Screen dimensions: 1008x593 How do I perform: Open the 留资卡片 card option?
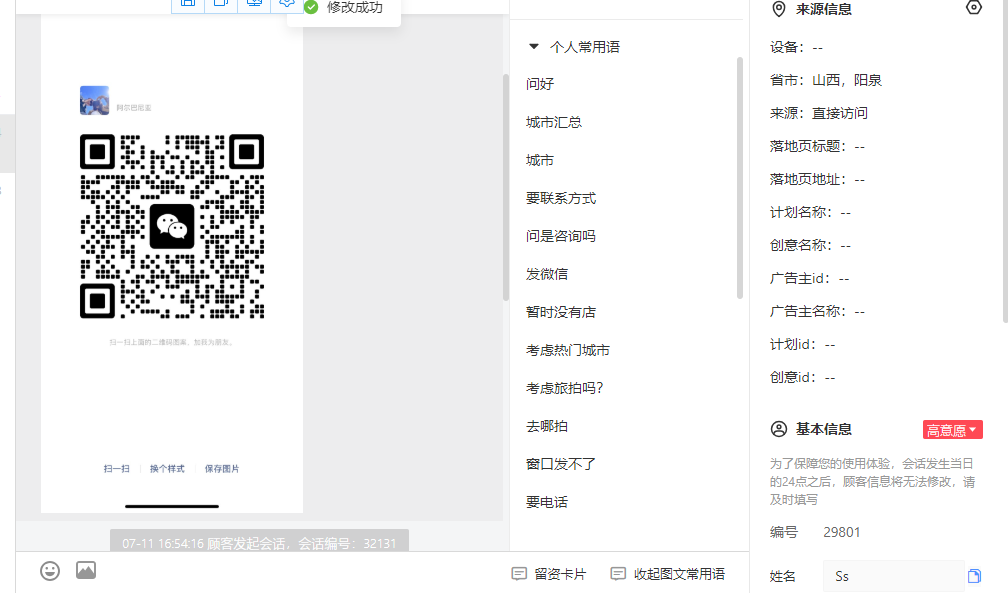549,574
